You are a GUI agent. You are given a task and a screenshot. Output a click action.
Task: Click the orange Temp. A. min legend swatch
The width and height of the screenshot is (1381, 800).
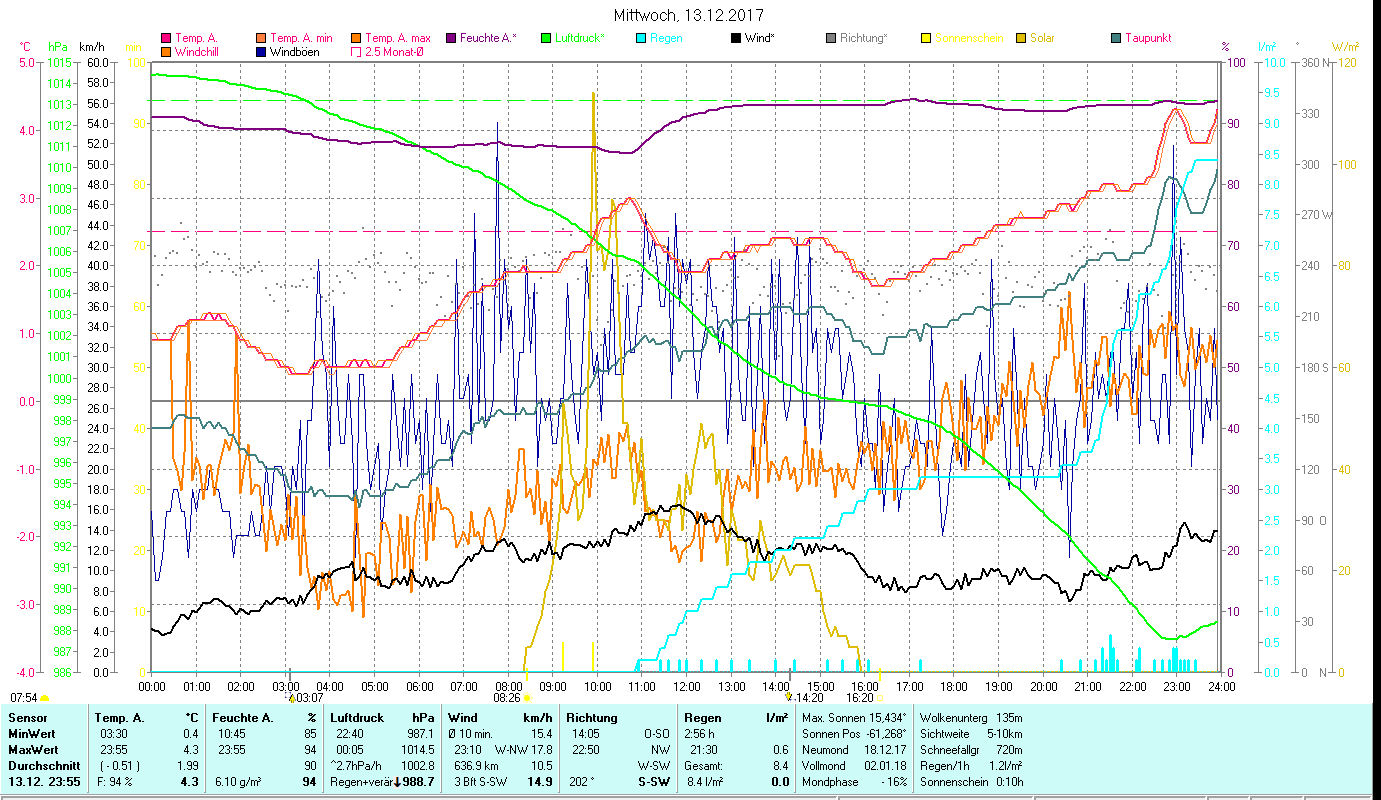pos(260,38)
